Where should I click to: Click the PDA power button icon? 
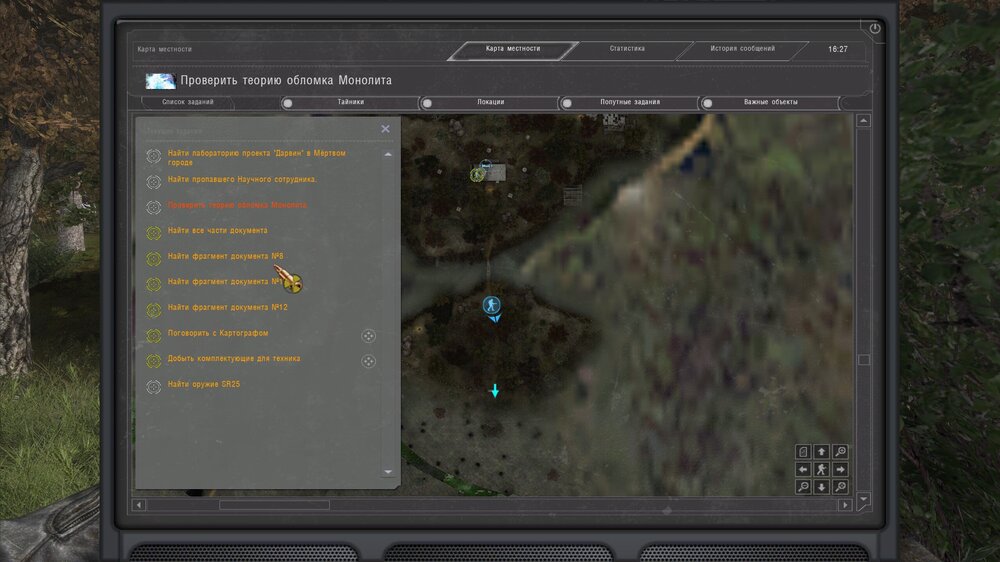coord(875,28)
